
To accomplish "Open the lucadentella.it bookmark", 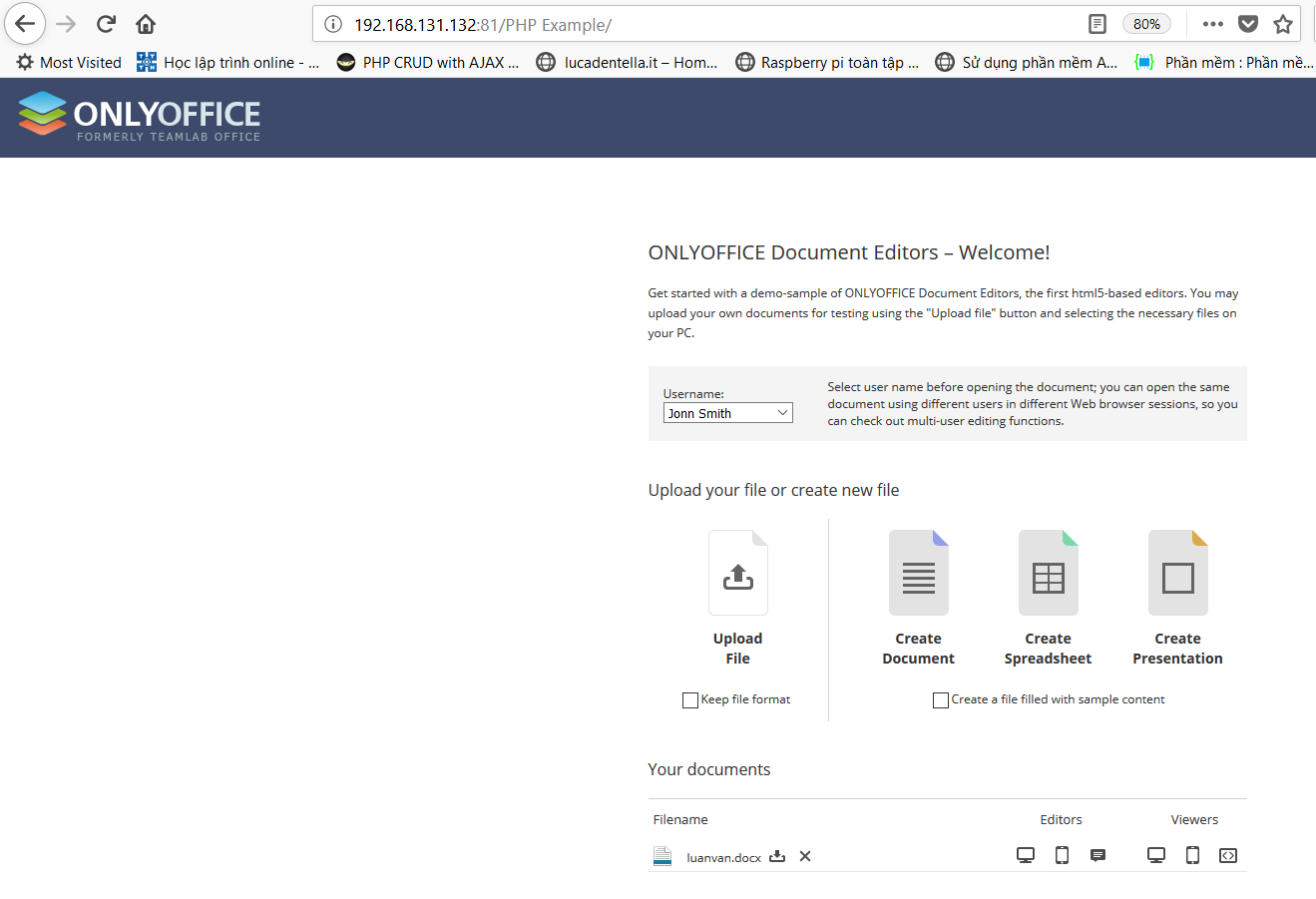I will (x=627, y=62).
